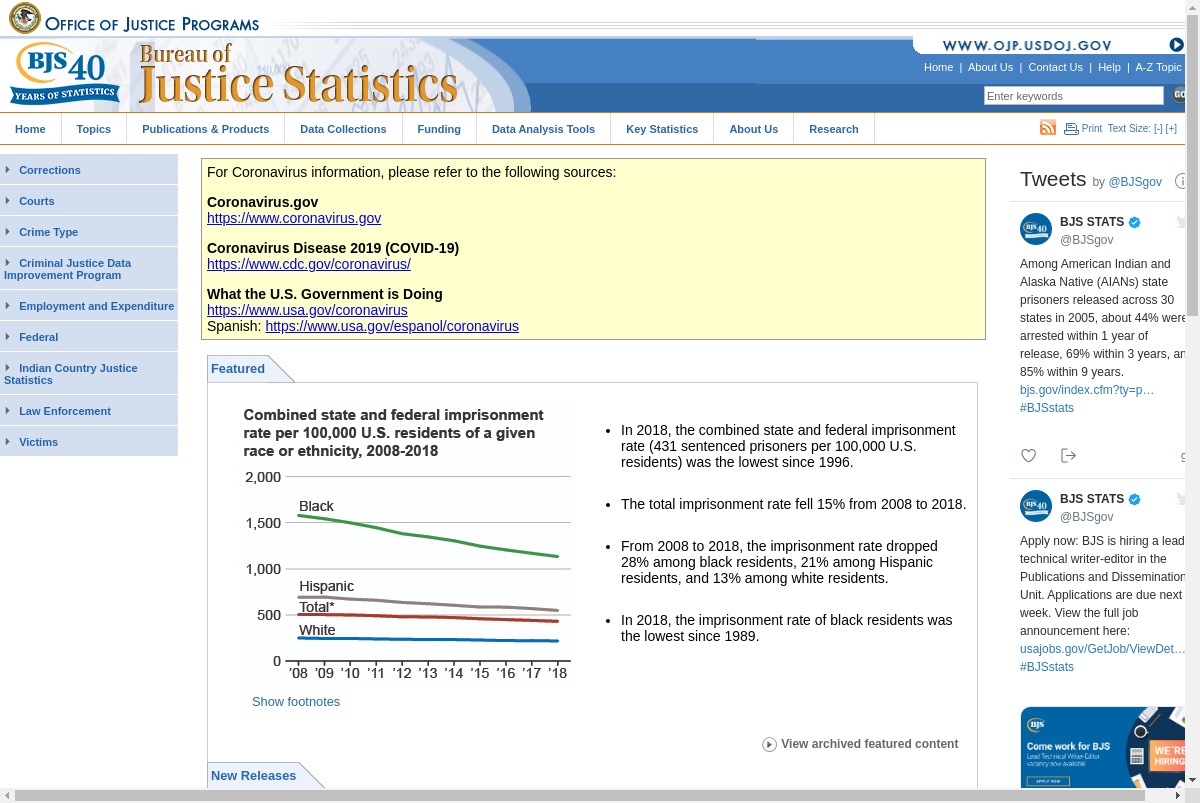Click the Department of Justice seal
This screenshot has height=803, width=1200.
tap(24, 18)
